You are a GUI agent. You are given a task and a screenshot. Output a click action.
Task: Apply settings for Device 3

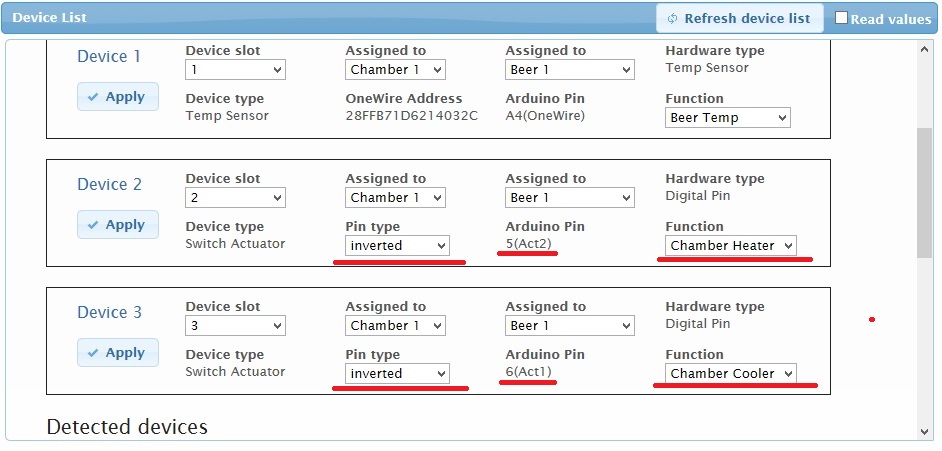tap(117, 353)
